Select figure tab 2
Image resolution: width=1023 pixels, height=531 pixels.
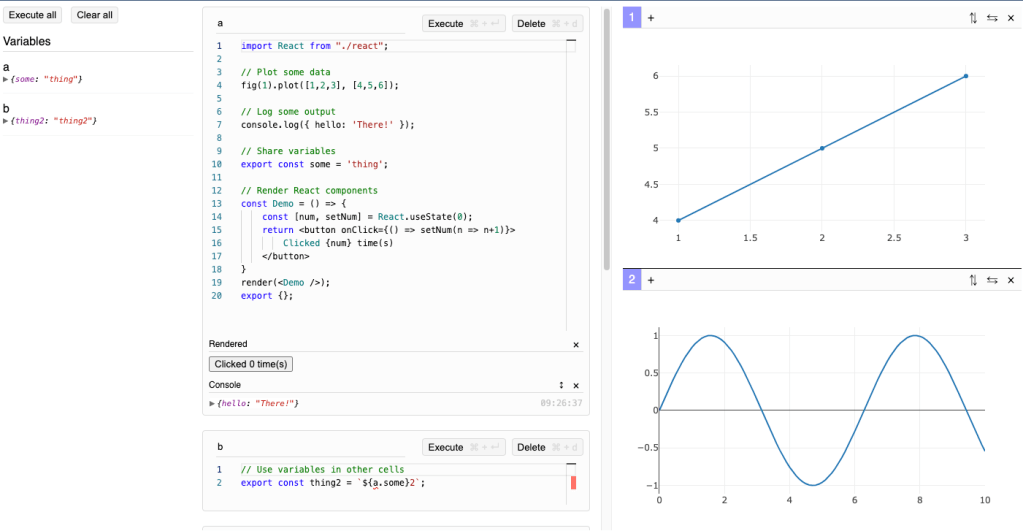[632, 281]
